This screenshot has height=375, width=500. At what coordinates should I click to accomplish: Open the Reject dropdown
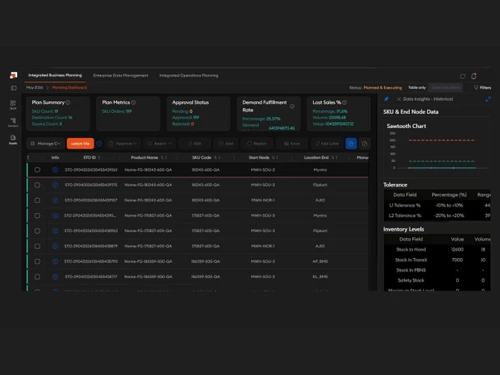160,144
